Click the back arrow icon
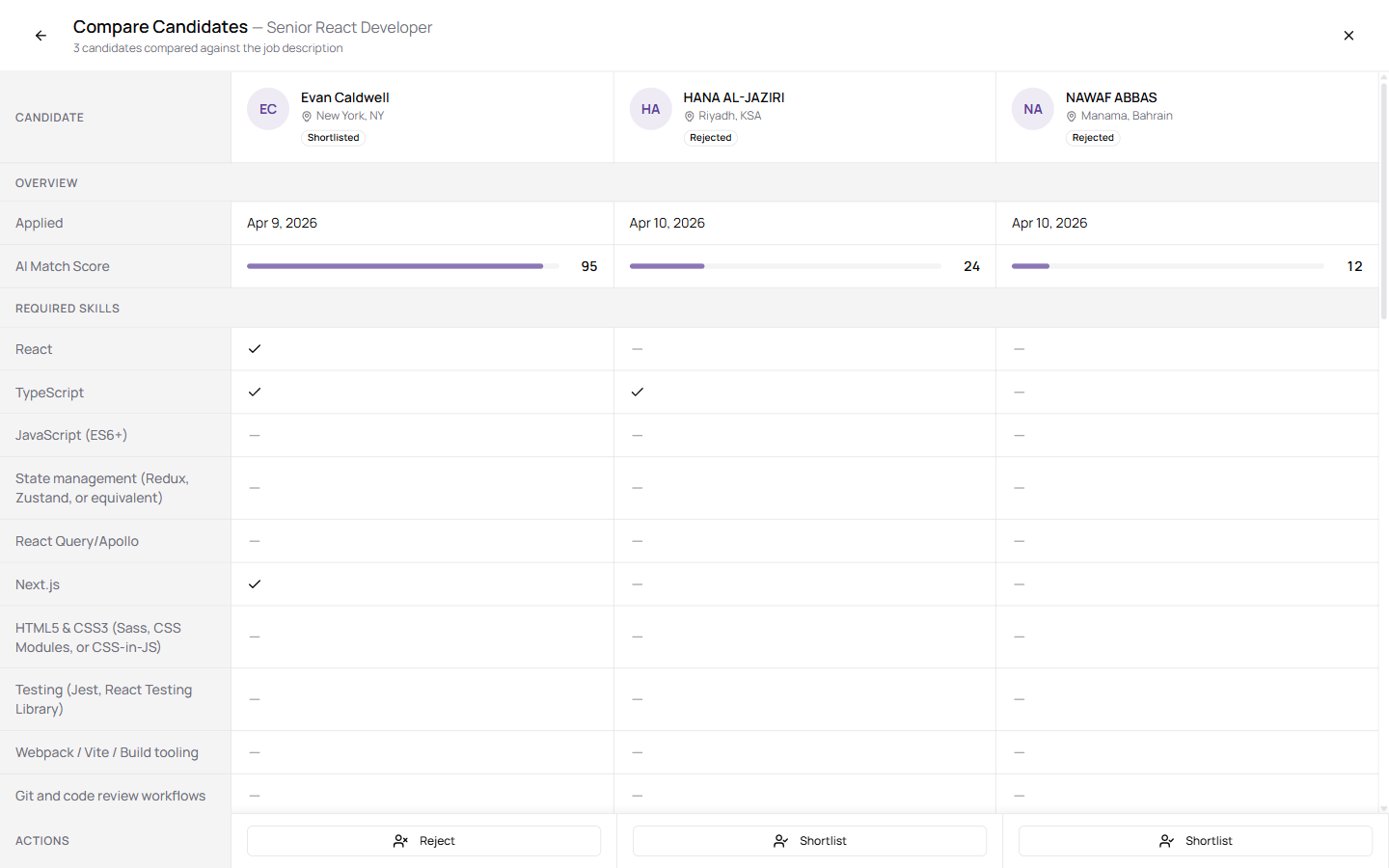Viewport: 1389px width, 868px height. coord(41,36)
